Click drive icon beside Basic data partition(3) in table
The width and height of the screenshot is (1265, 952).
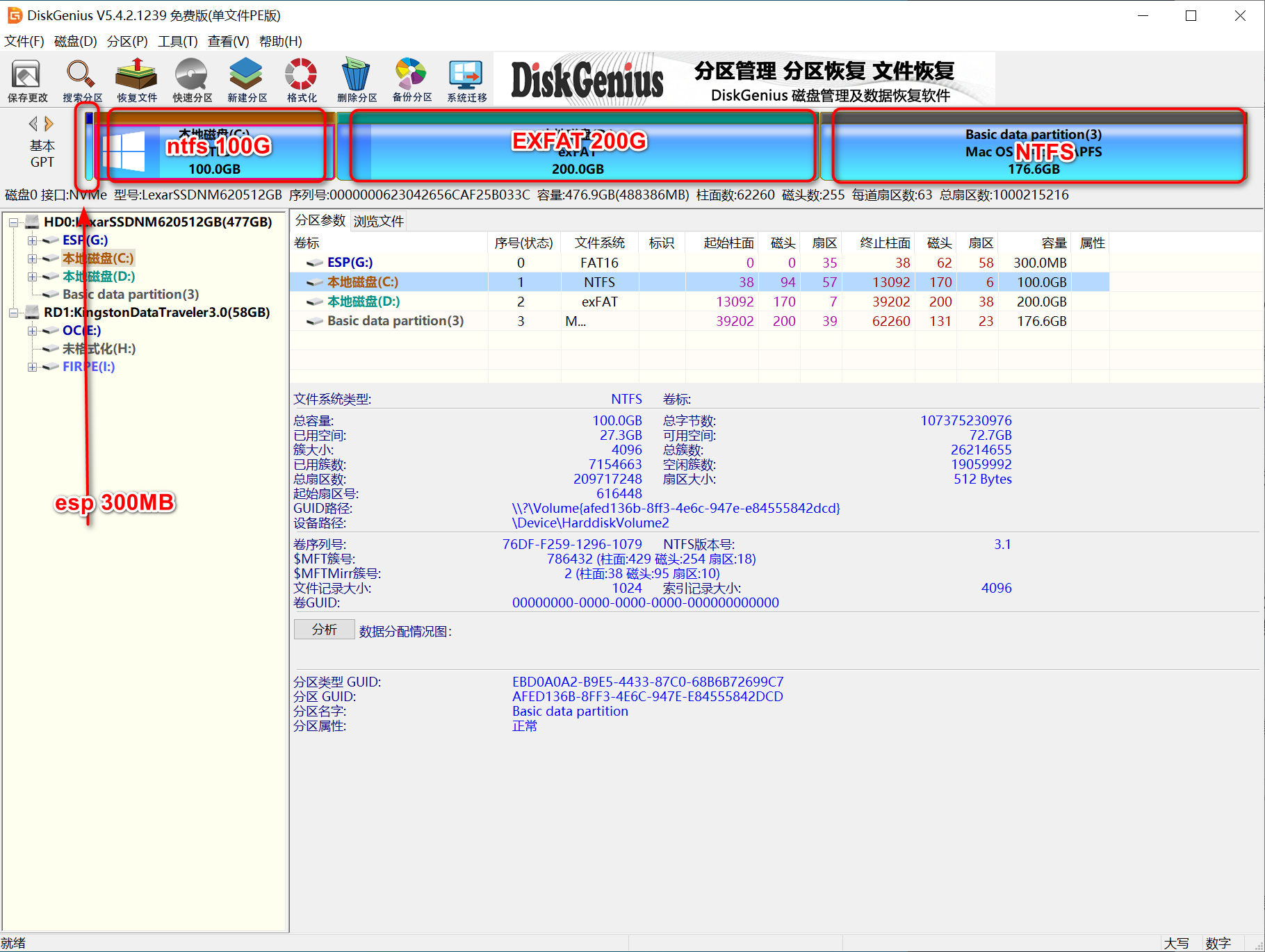click(315, 321)
